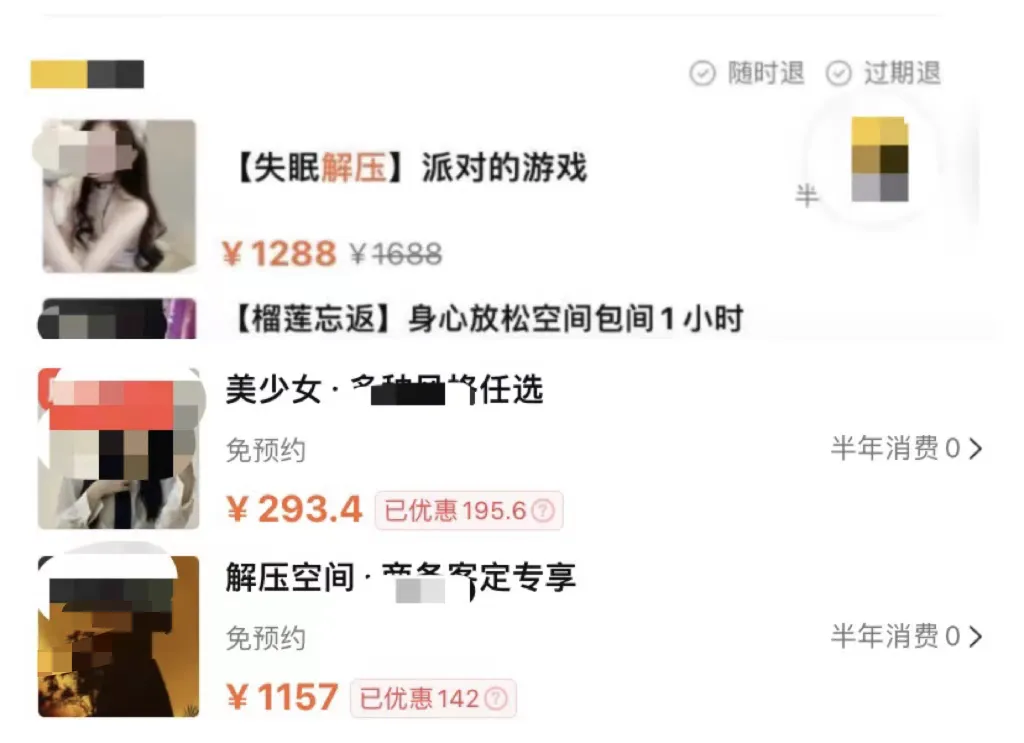1024x743 pixels.
Task: Select the 解压空间 定制专享 title
Action: tap(400, 578)
